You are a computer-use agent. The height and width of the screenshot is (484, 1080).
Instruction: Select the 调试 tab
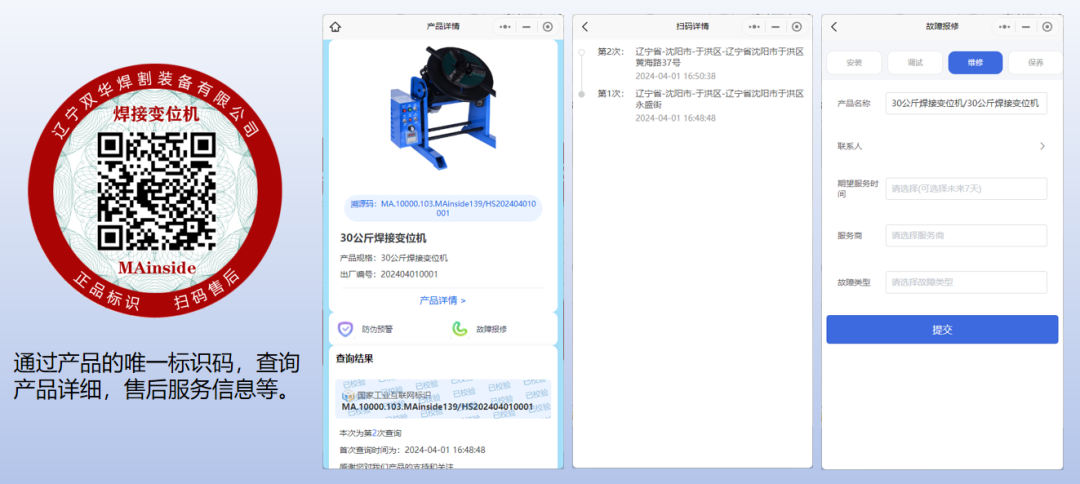pyautogui.click(x=915, y=63)
